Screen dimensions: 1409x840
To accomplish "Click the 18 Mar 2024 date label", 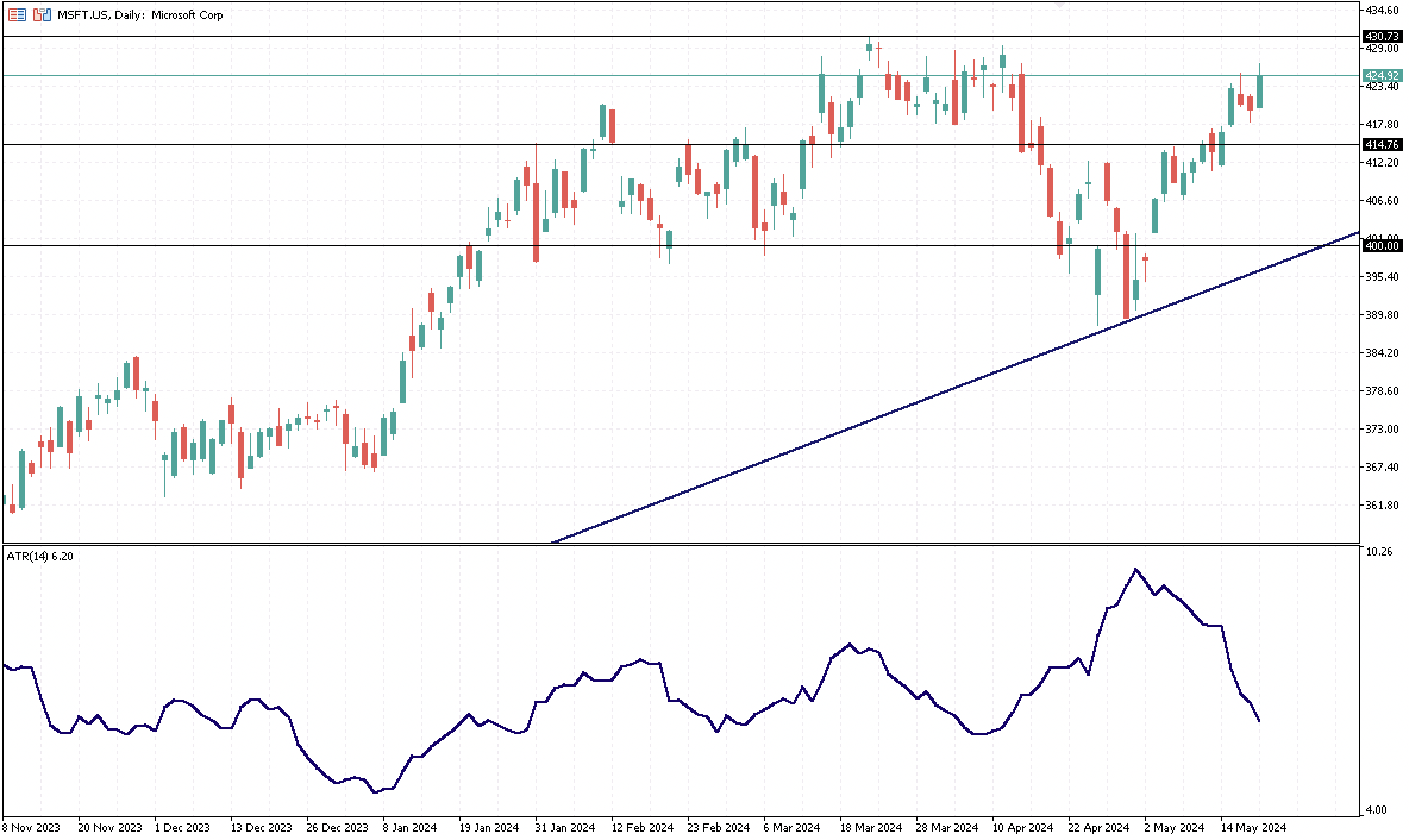I will click(871, 828).
